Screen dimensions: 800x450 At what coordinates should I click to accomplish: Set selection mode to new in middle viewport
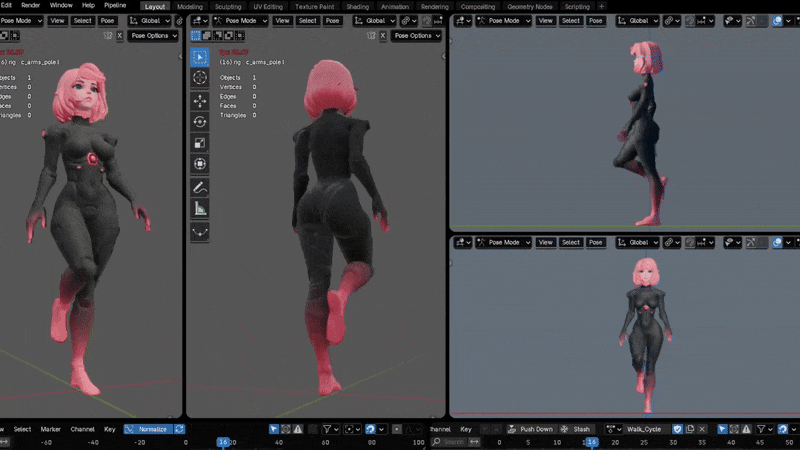[196, 36]
